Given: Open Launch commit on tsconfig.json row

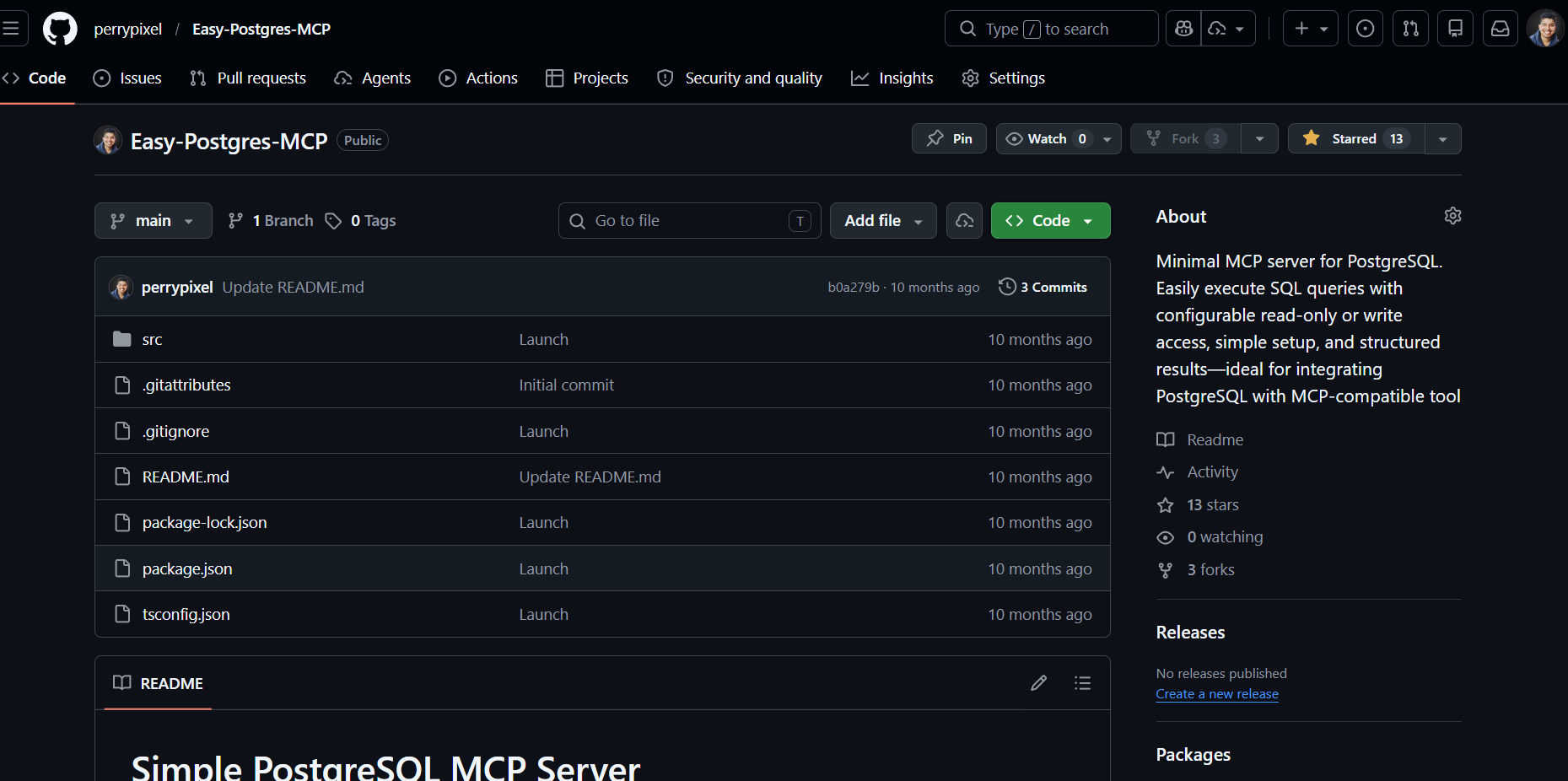Looking at the screenshot, I should point(543,614).
